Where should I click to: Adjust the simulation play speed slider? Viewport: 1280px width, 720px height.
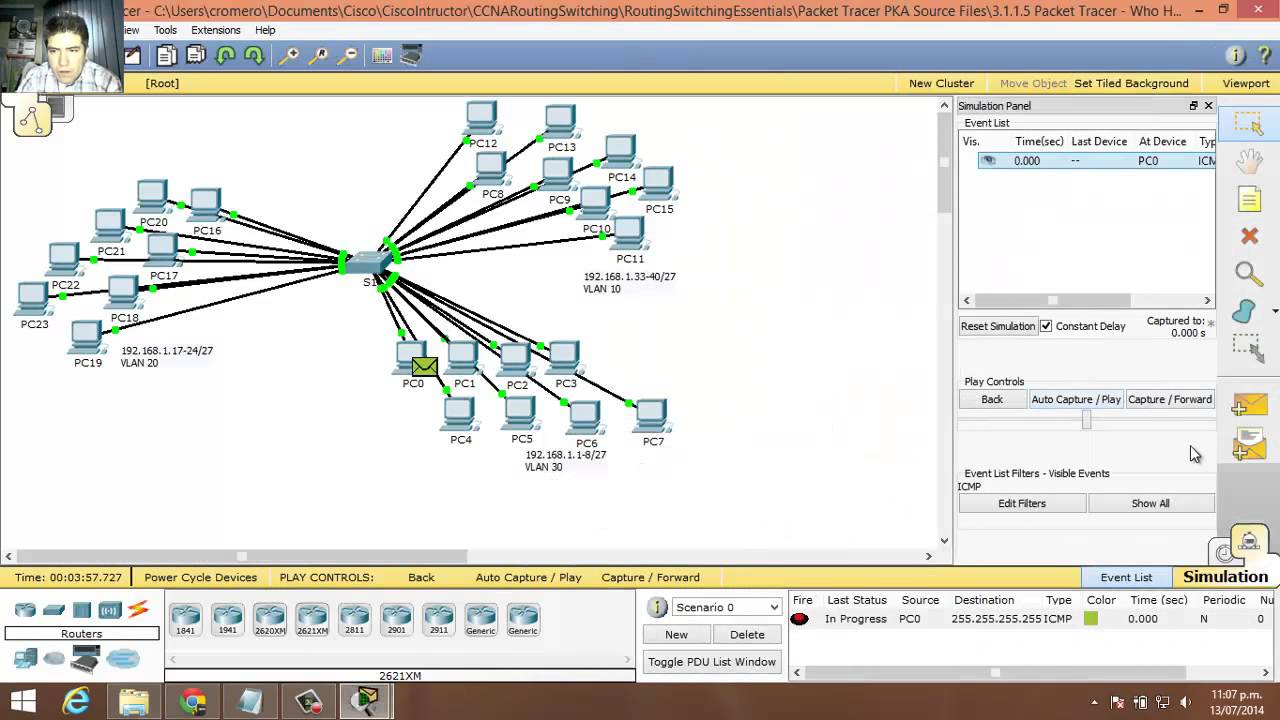[x=1087, y=421]
